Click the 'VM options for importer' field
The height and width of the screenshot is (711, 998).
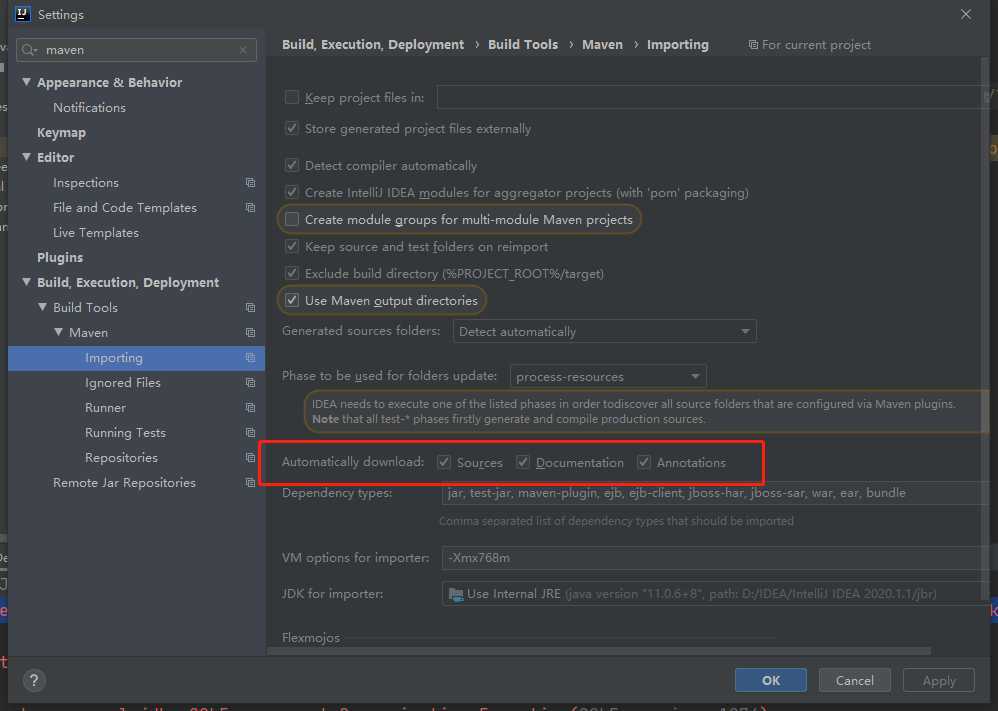715,558
